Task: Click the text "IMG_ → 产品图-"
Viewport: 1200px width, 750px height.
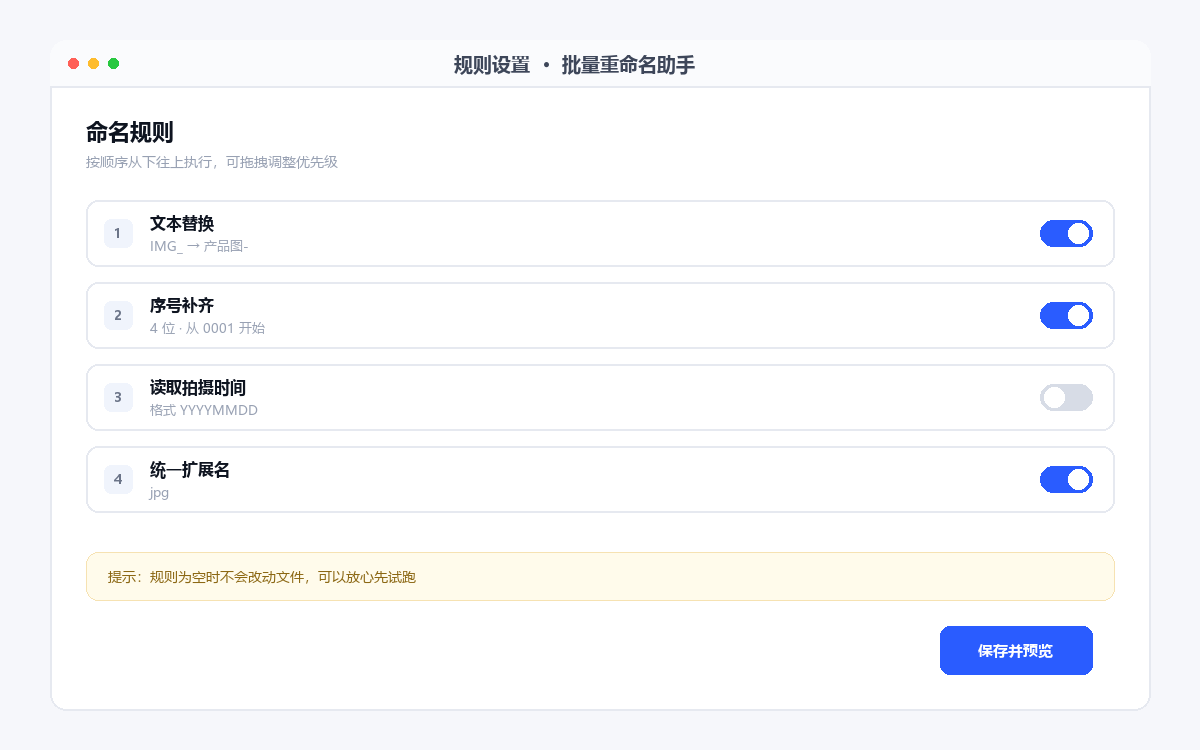Action: pos(199,246)
